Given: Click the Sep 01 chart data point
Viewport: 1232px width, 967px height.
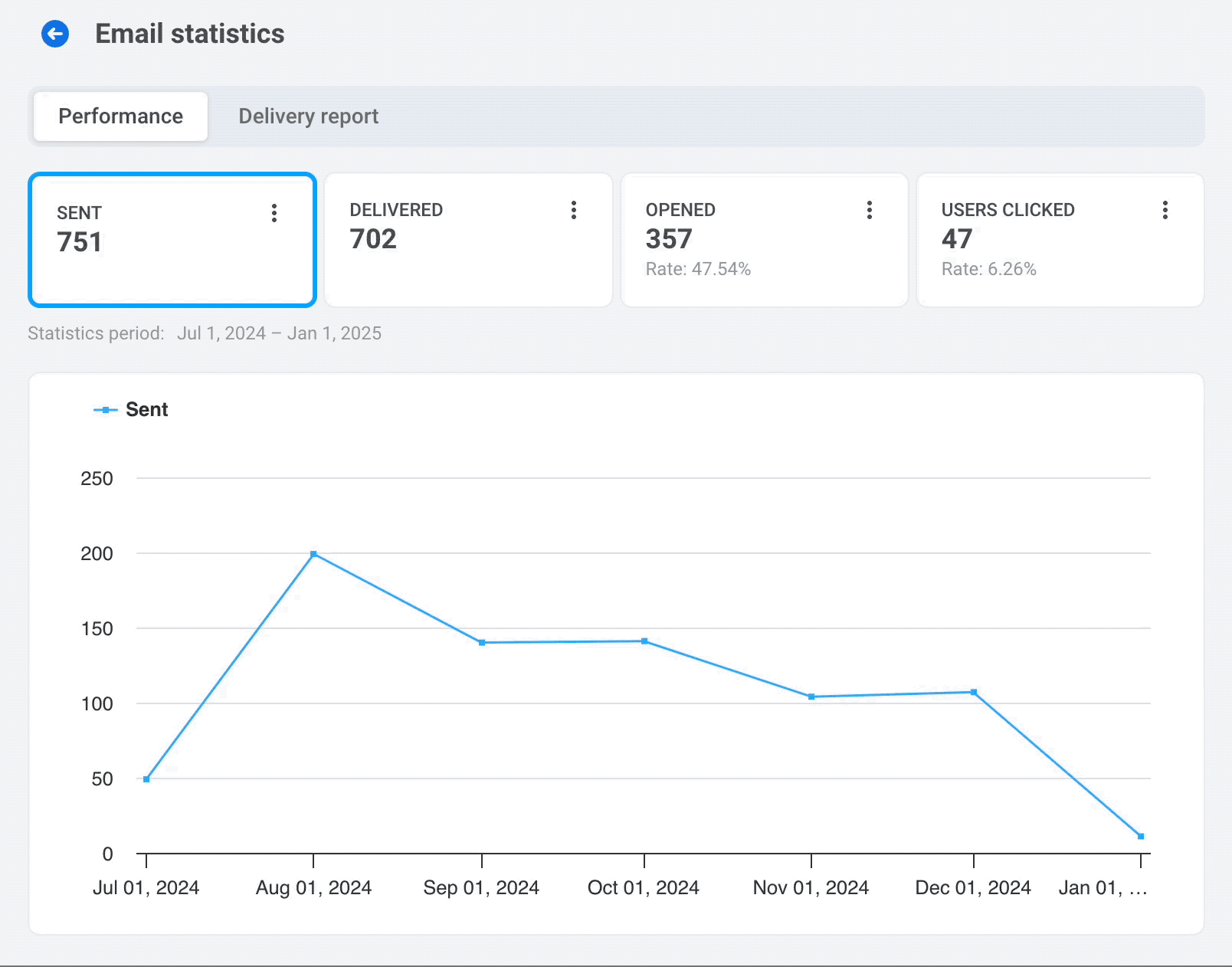Looking at the screenshot, I should click(482, 643).
